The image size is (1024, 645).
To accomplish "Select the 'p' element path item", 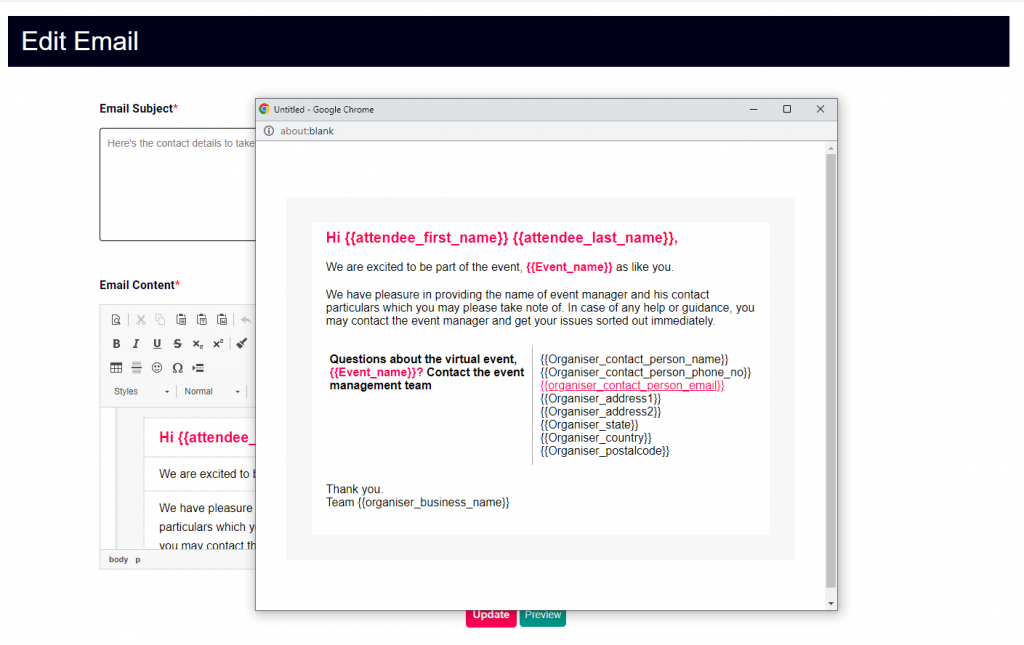I will 138,559.
